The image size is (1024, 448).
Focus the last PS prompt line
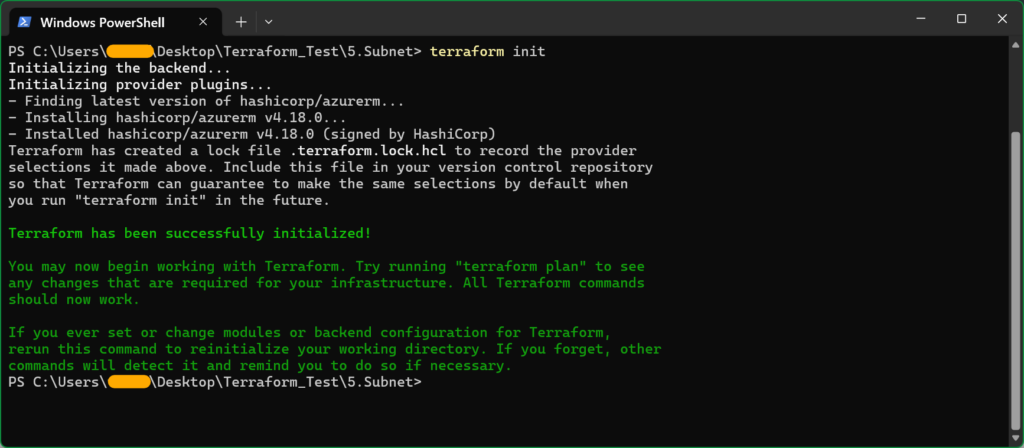(x=216, y=383)
